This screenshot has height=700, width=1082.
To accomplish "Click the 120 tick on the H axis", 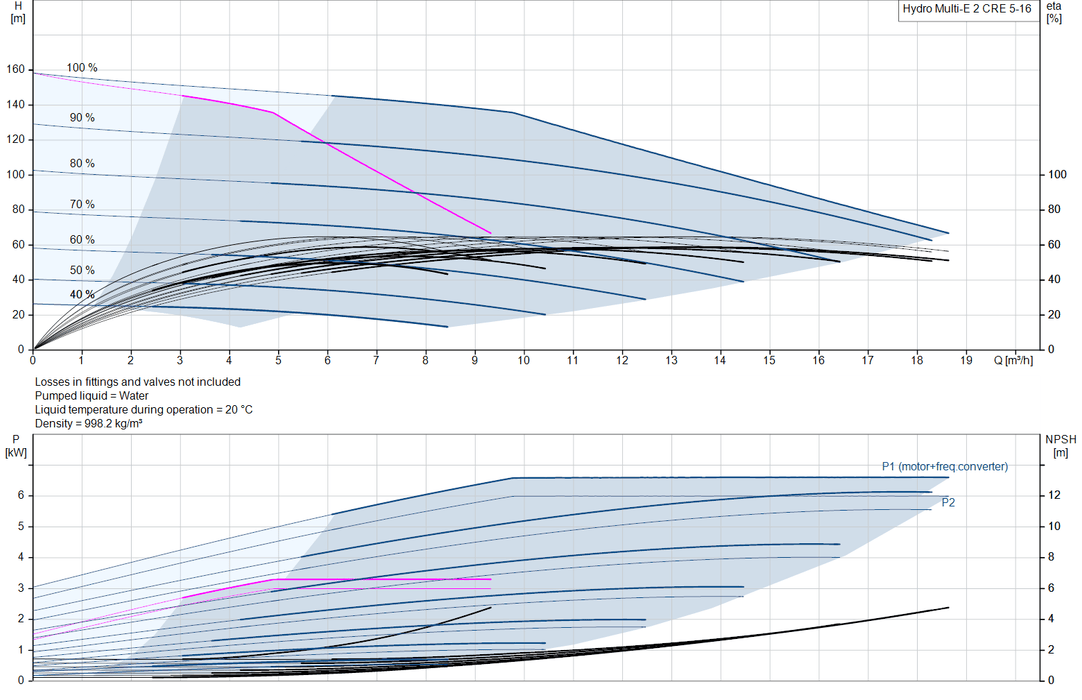I will coord(15,139).
